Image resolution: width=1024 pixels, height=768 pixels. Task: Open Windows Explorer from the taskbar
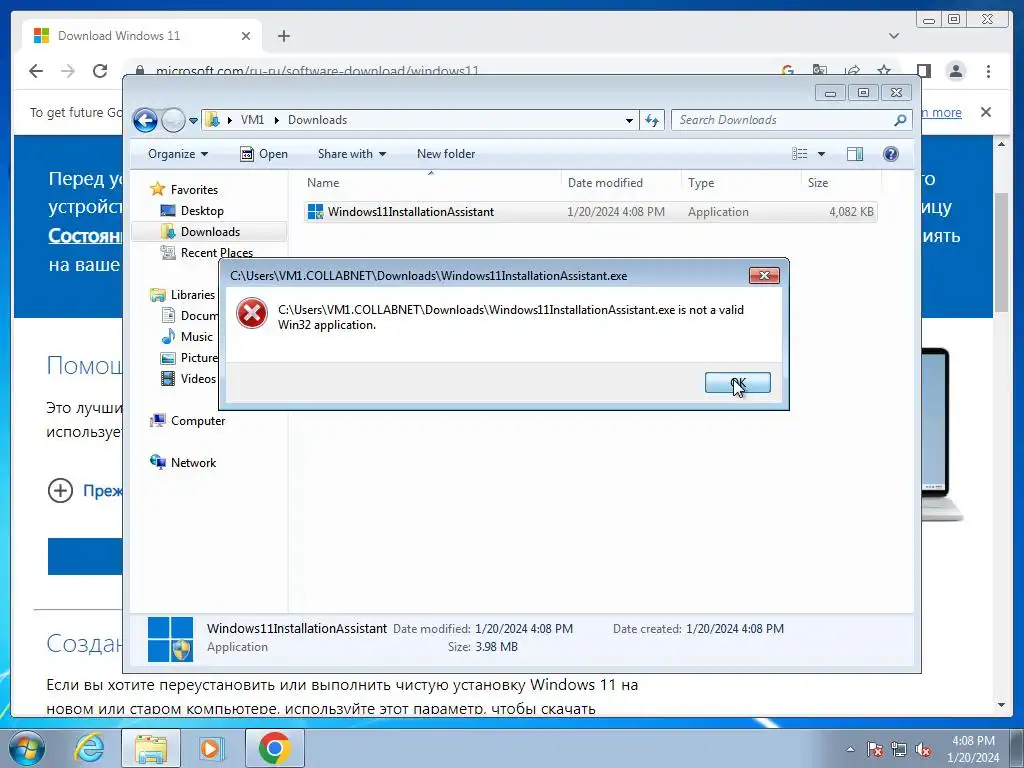click(150, 748)
